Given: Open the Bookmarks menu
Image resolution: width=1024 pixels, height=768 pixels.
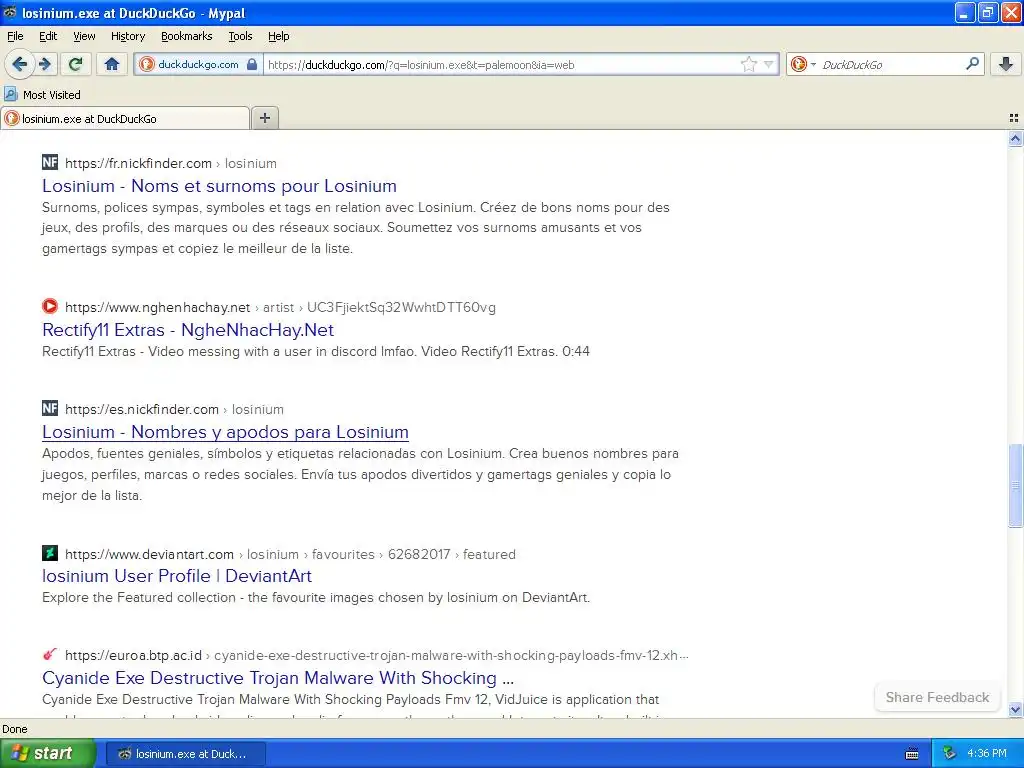Looking at the screenshot, I should click(x=187, y=36).
